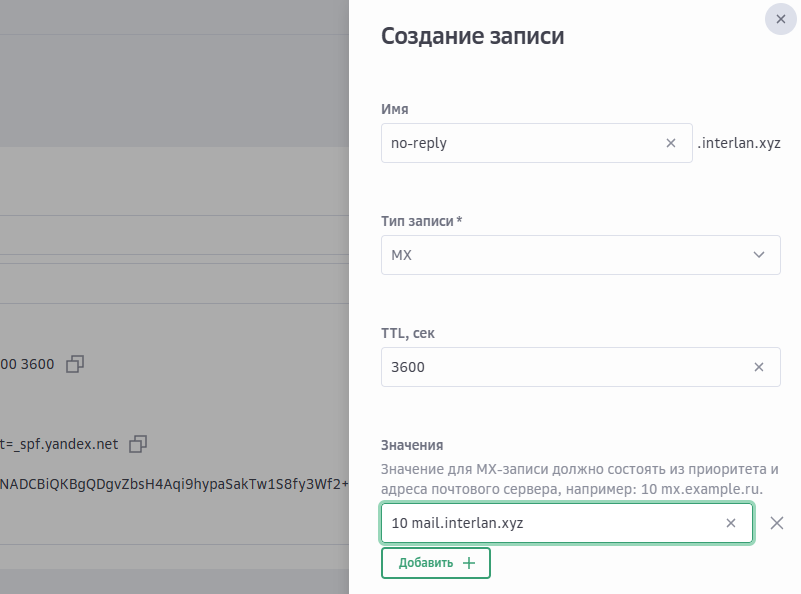Expand the record type chevron arrow
Screen dimensions: 801x594
pos(759,255)
